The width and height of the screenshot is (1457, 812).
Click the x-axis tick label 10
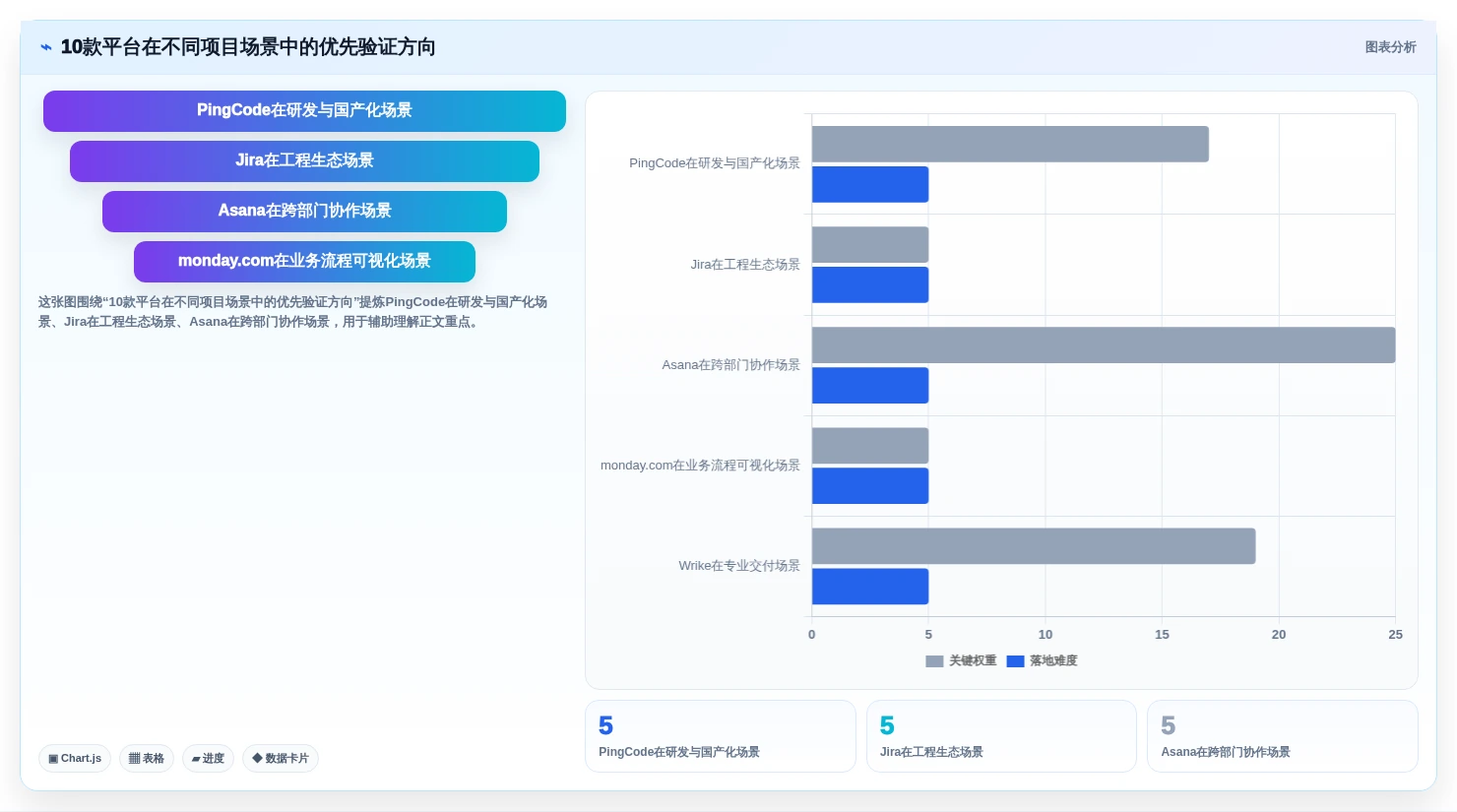(1045, 635)
